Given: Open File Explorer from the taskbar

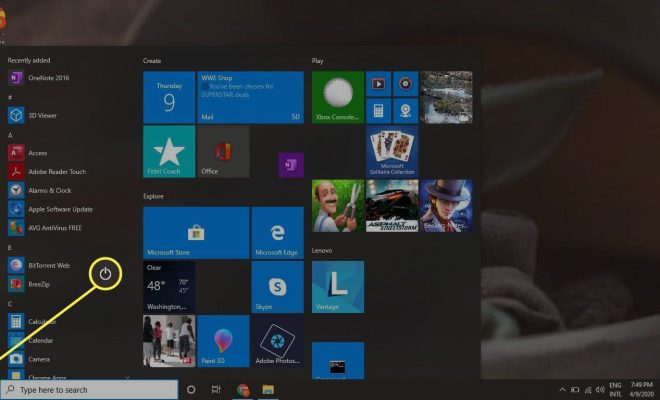Looking at the screenshot, I should pos(268,390).
